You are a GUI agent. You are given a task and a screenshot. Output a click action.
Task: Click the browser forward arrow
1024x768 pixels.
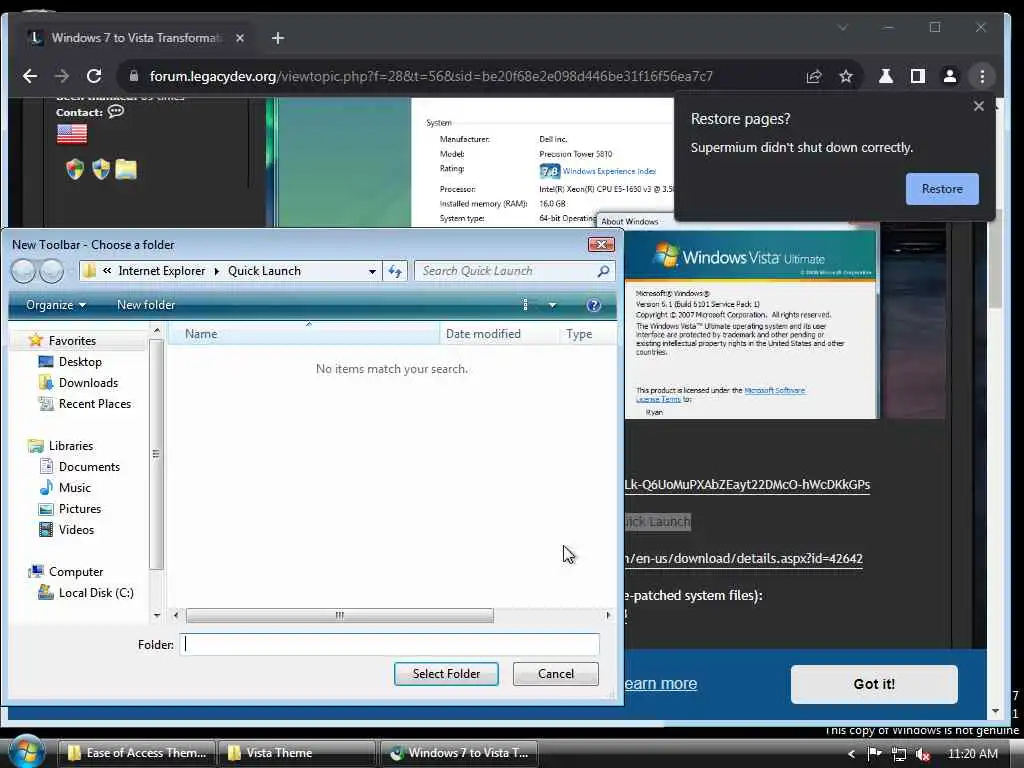[62, 76]
